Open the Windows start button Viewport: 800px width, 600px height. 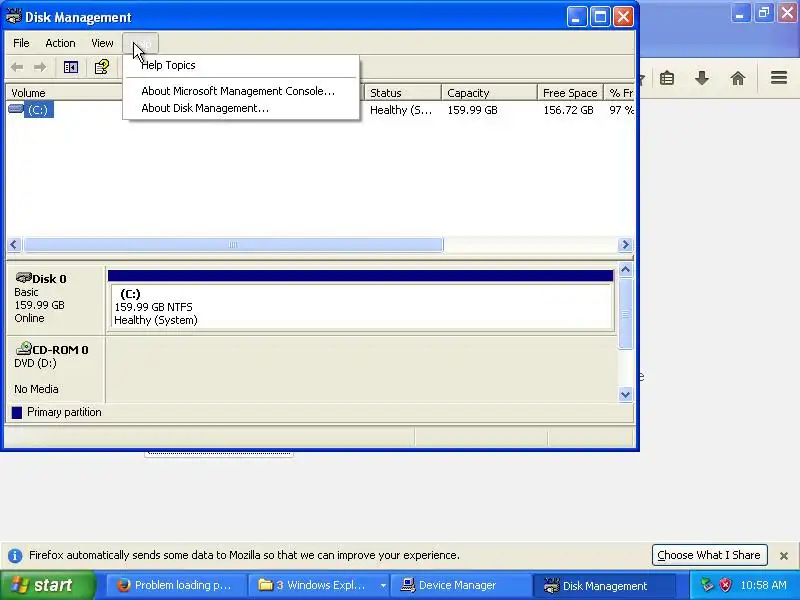point(47,585)
